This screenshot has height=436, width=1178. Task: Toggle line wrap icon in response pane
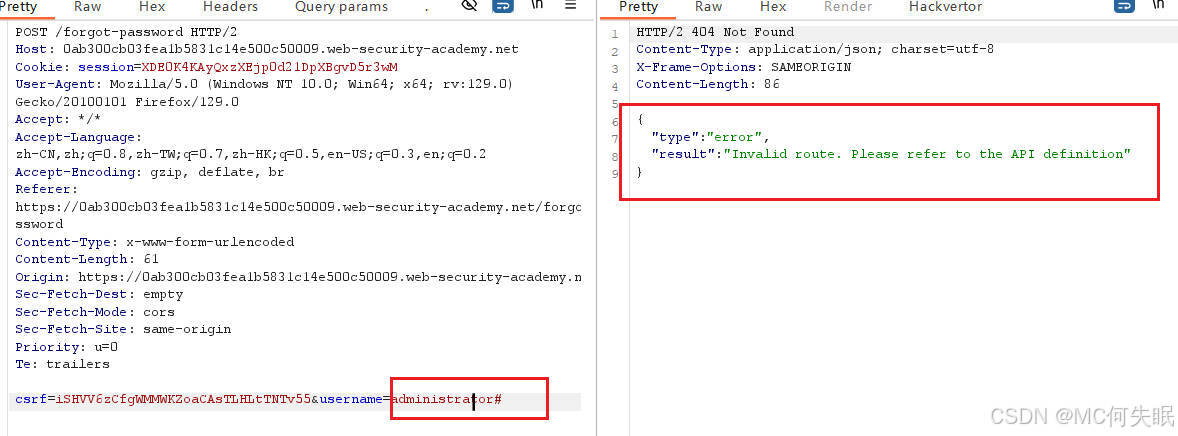coord(1124,6)
